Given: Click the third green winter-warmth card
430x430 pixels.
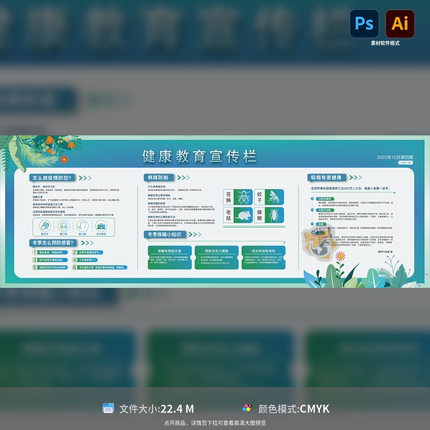Looking at the screenshot, I should pos(263,257).
